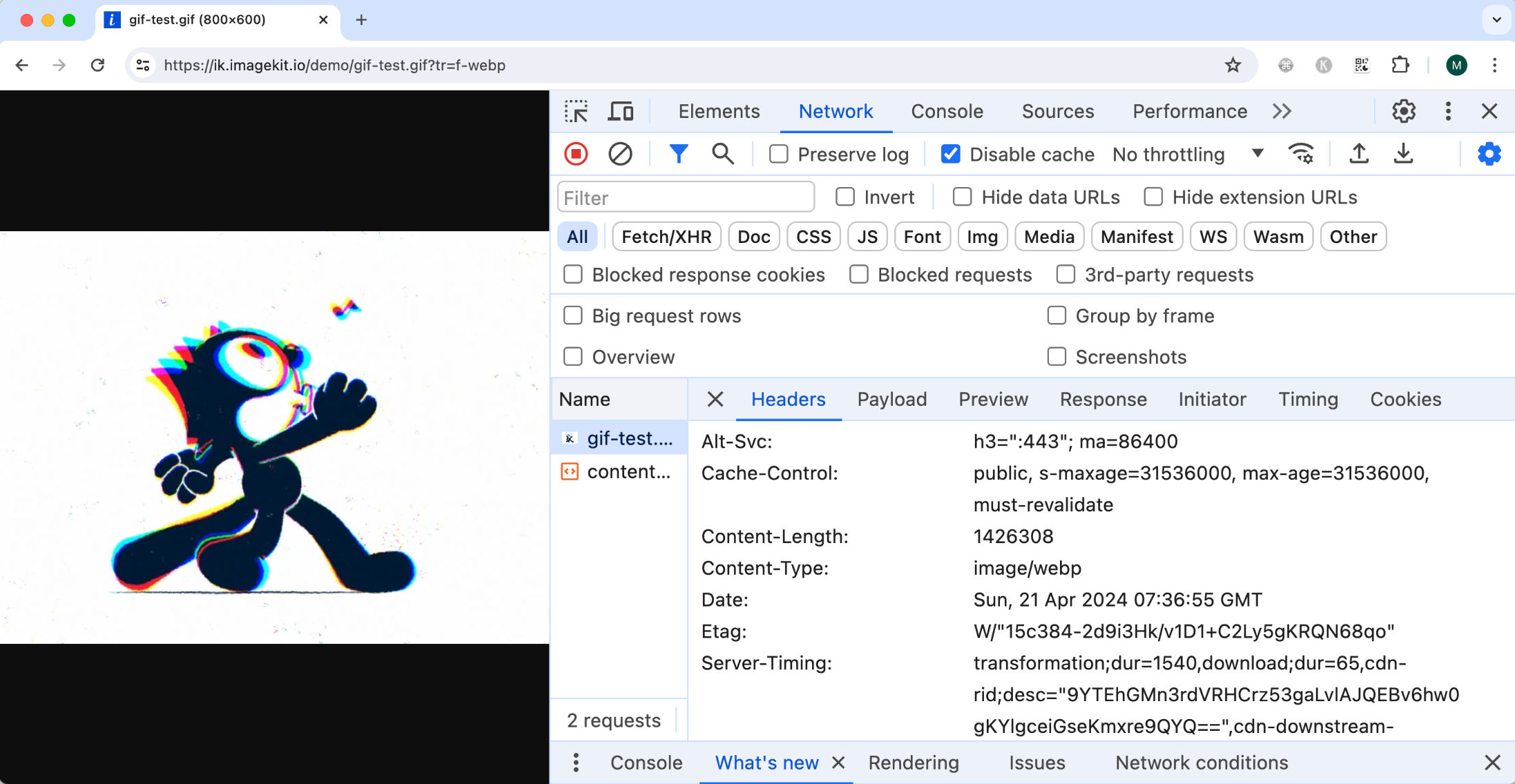Click the inspect element picker icon
The image size is (1515, 784).
(x=576, y=111)
